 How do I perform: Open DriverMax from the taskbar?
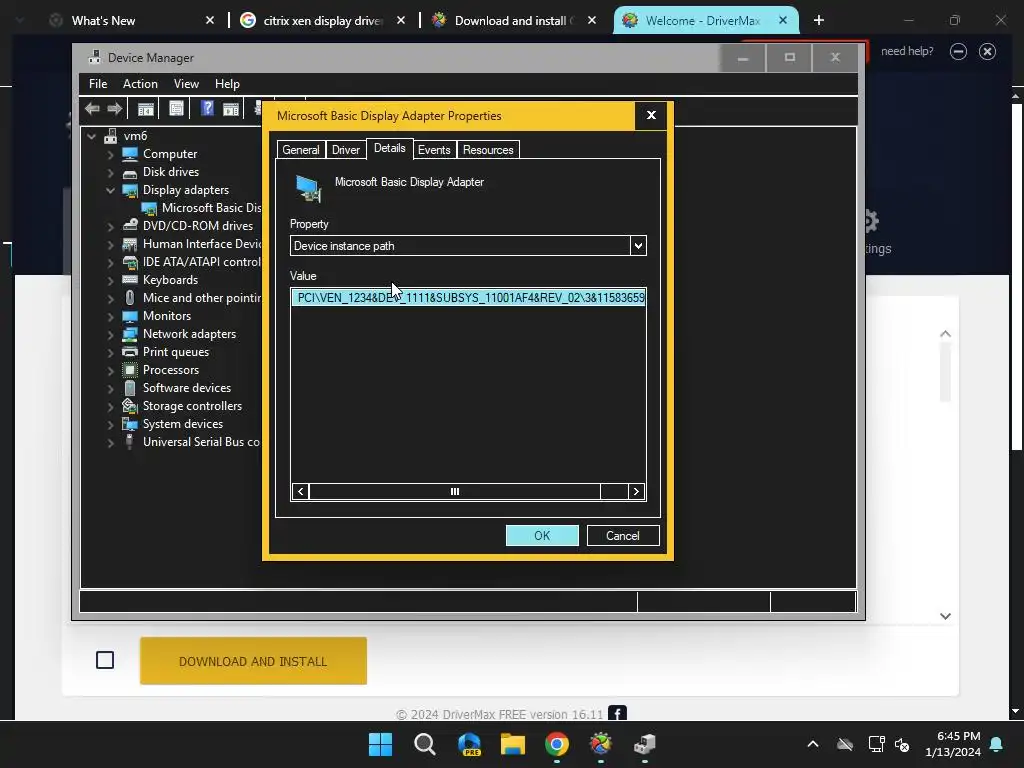pos(601,744)
